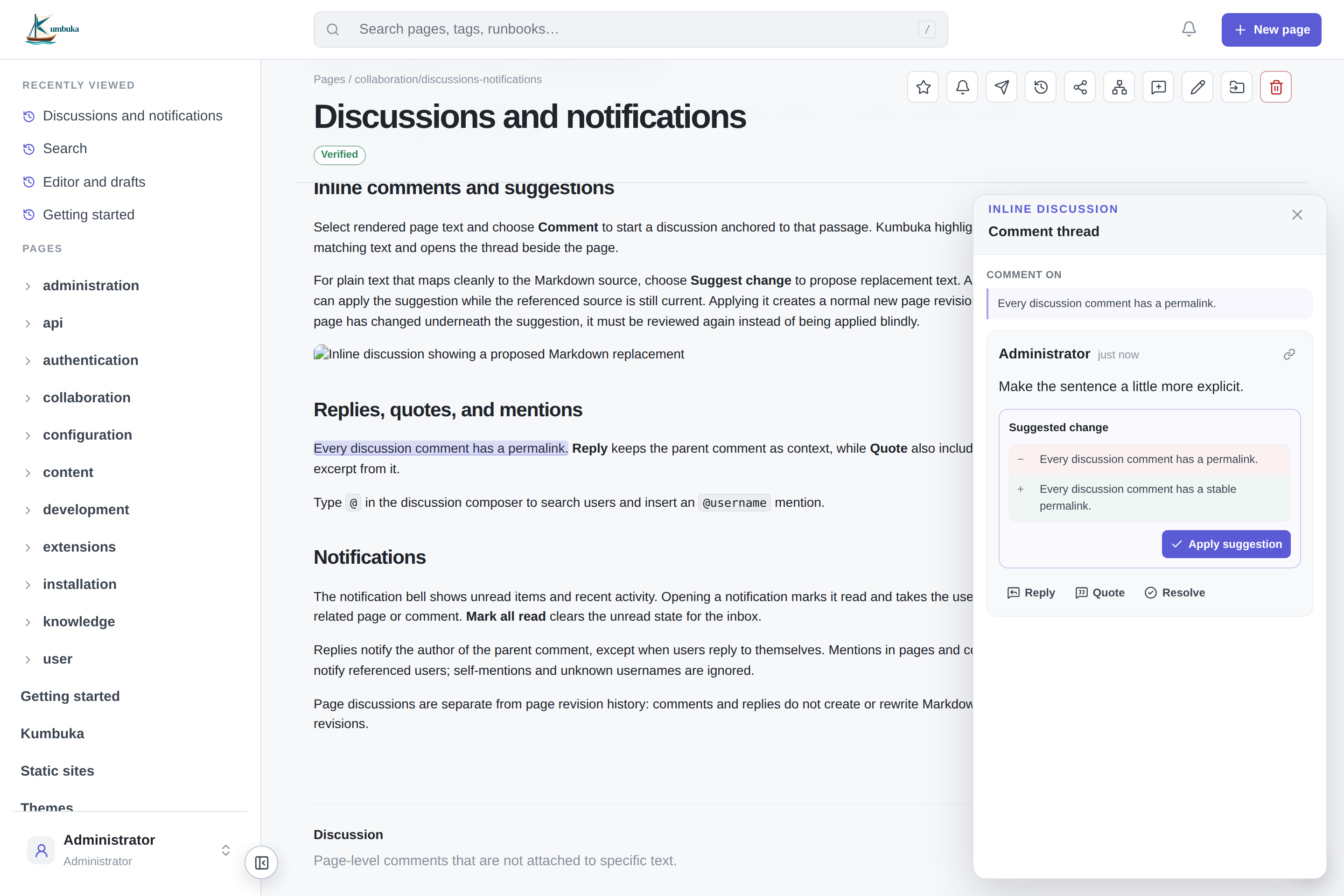
Task: Click the move page icon
Action: point(1237,87)
